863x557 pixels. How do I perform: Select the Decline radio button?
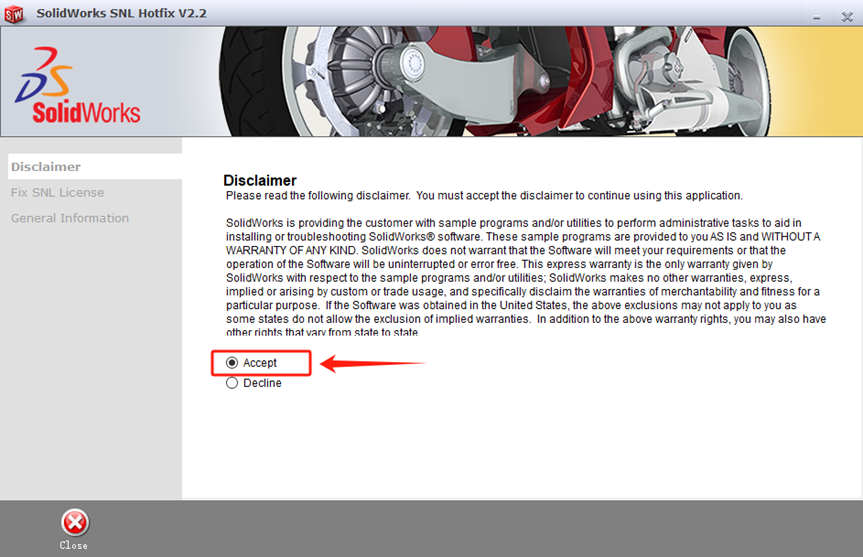point(232,383)
